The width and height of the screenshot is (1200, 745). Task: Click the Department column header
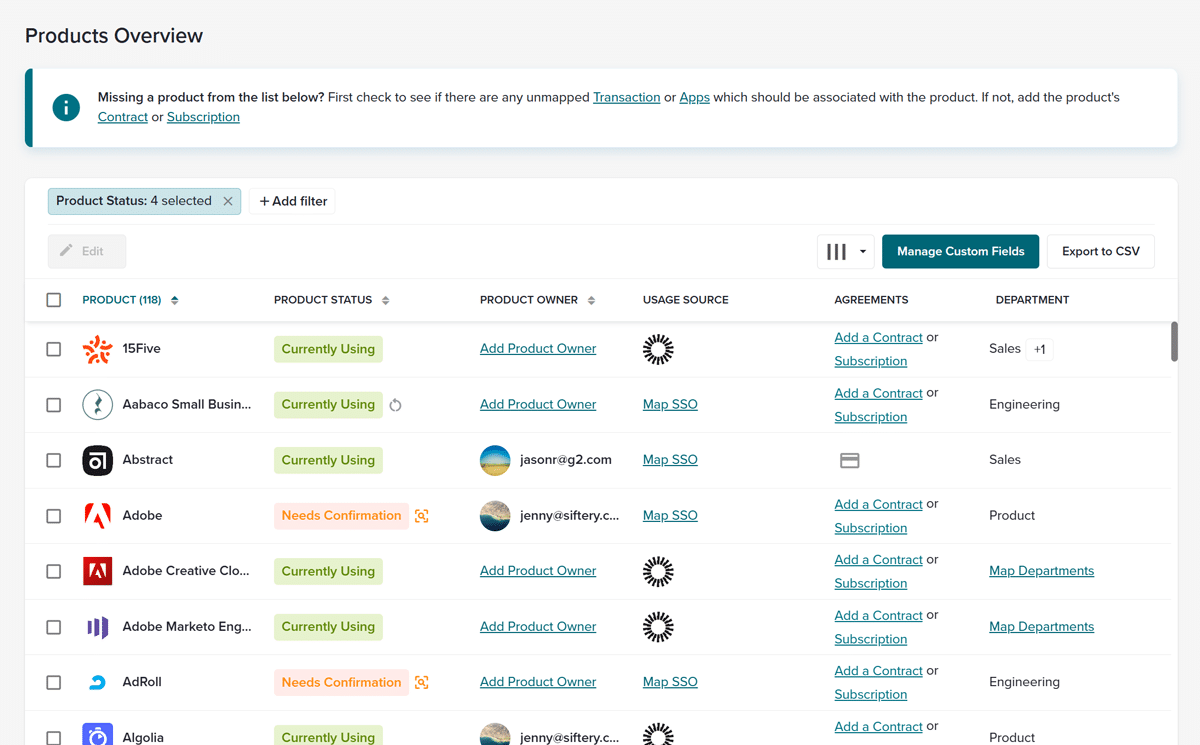(1032, 300)
